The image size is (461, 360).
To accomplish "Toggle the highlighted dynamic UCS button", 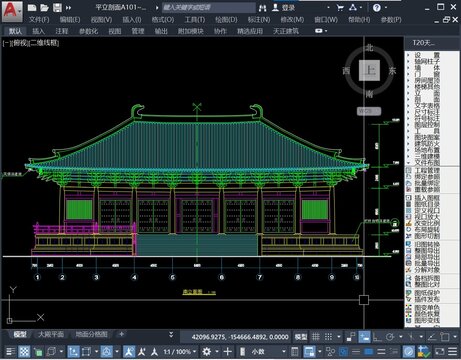I will (73, 351).
